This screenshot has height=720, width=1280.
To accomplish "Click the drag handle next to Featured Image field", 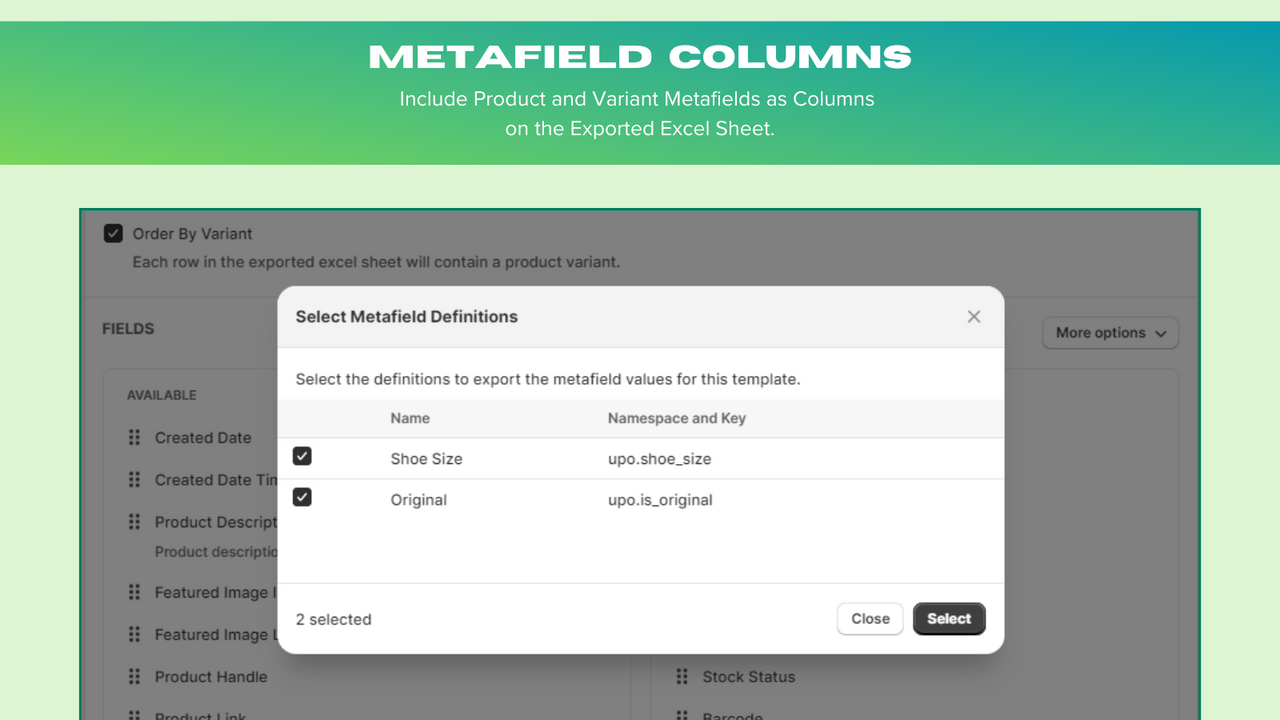I will pyautogui.click(x=134, y=592).
